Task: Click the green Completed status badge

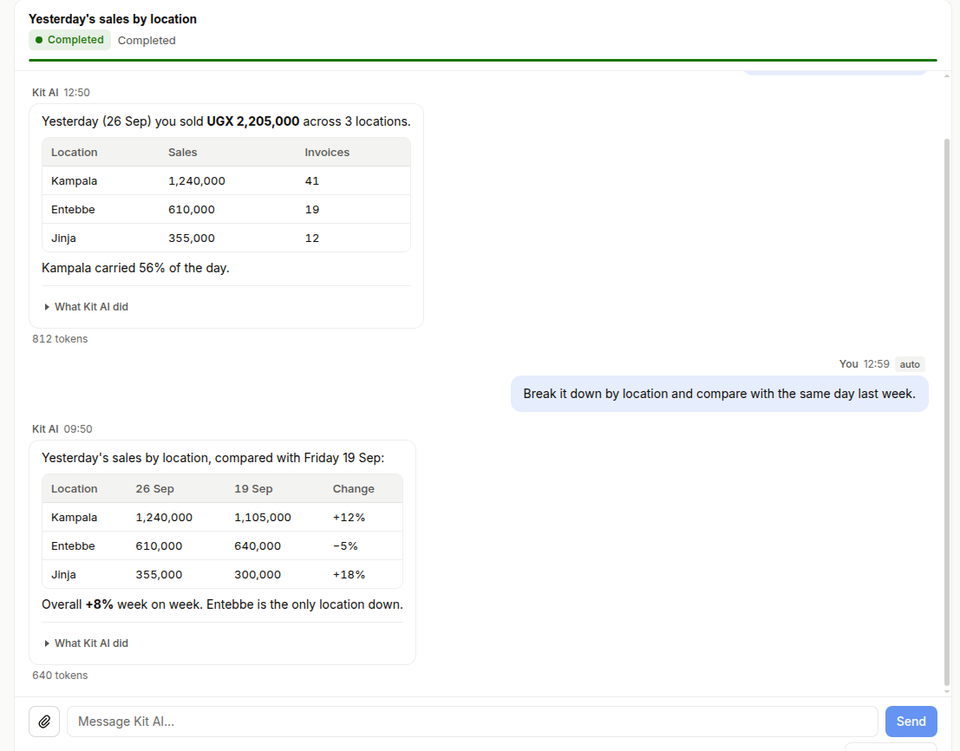Action: [x=70, y=40]
